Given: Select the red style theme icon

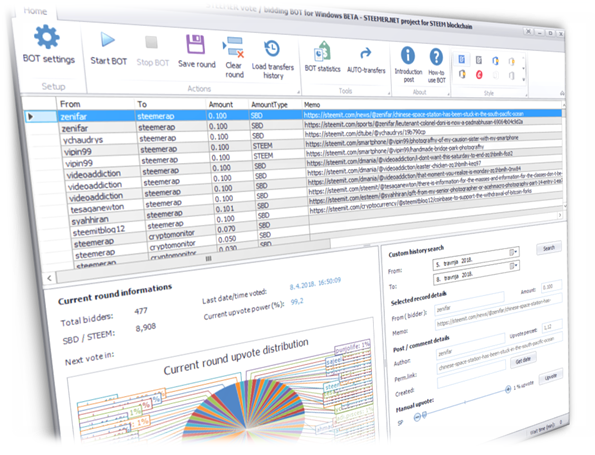Looking at the screenshot, I should tap(479, 74).
